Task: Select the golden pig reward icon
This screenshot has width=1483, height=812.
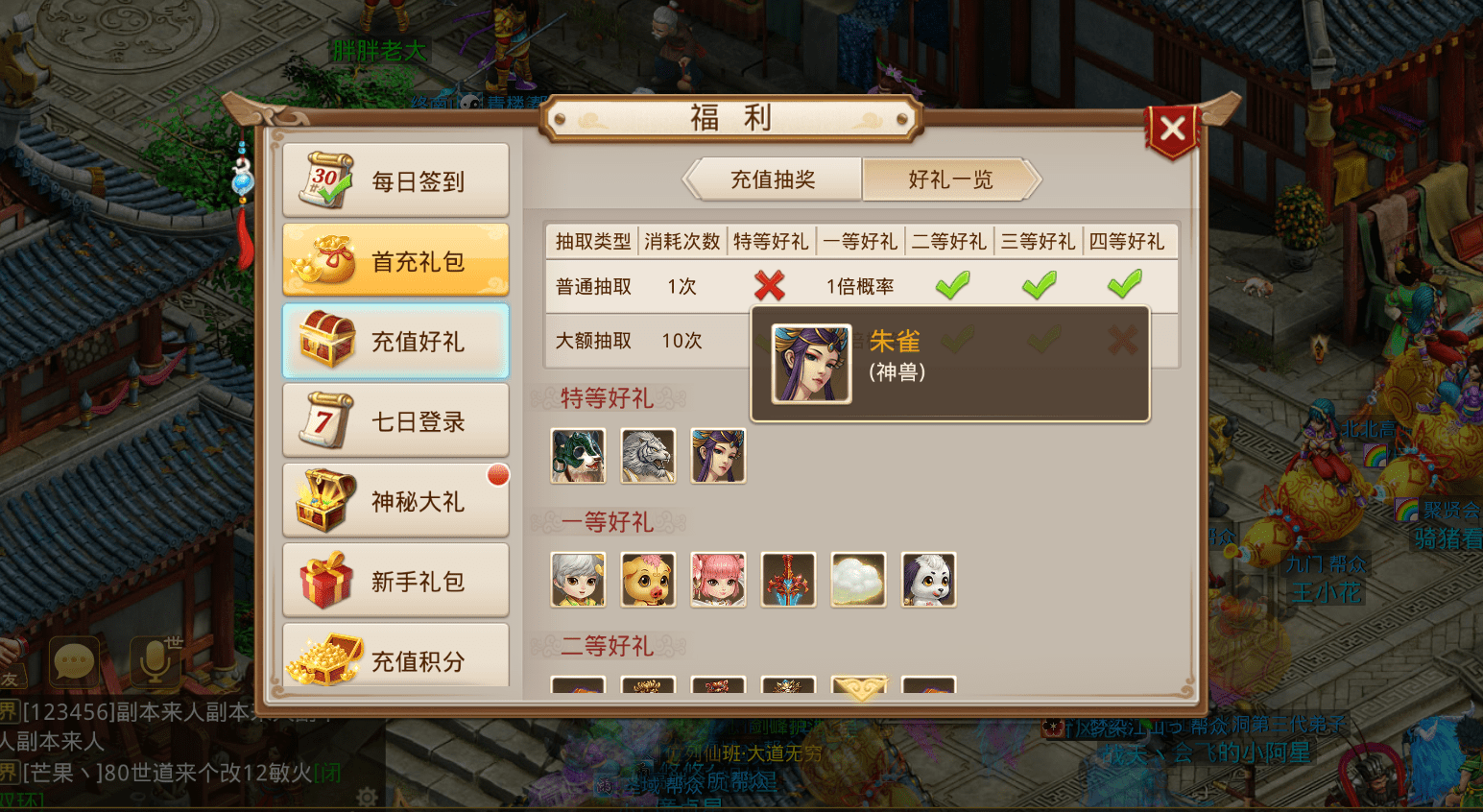Action: click(648, 579)
